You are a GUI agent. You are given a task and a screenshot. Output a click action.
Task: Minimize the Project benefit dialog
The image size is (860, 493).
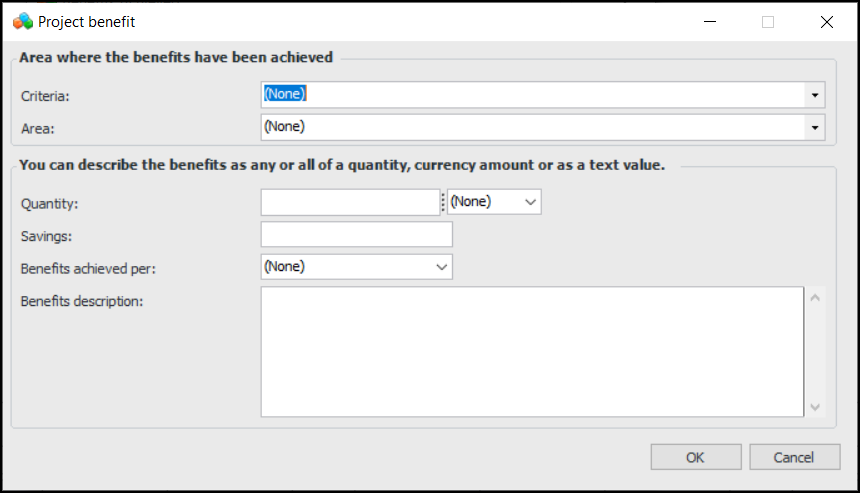709,21
